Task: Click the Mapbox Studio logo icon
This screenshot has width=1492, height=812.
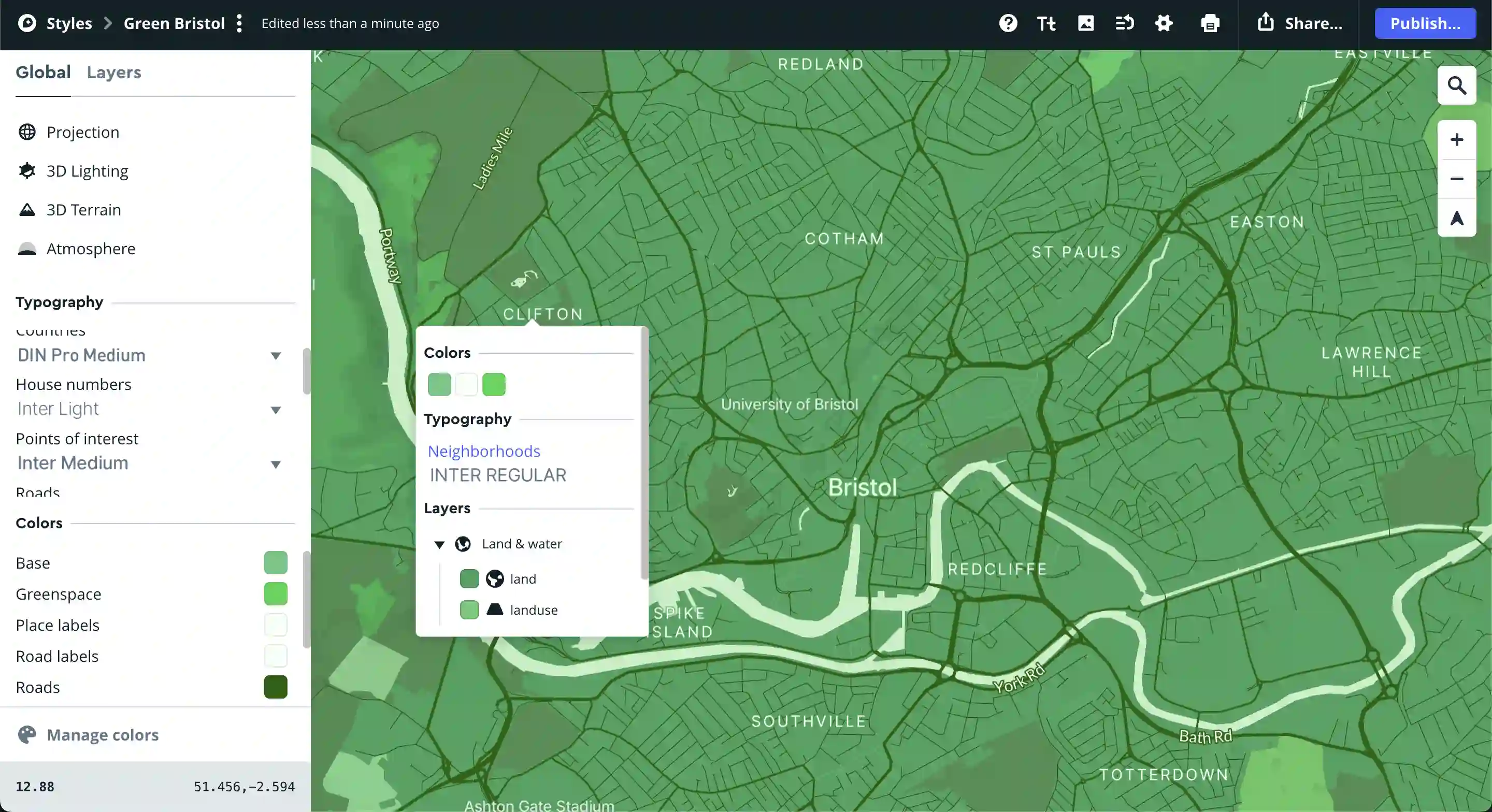Action: (26, 23)
